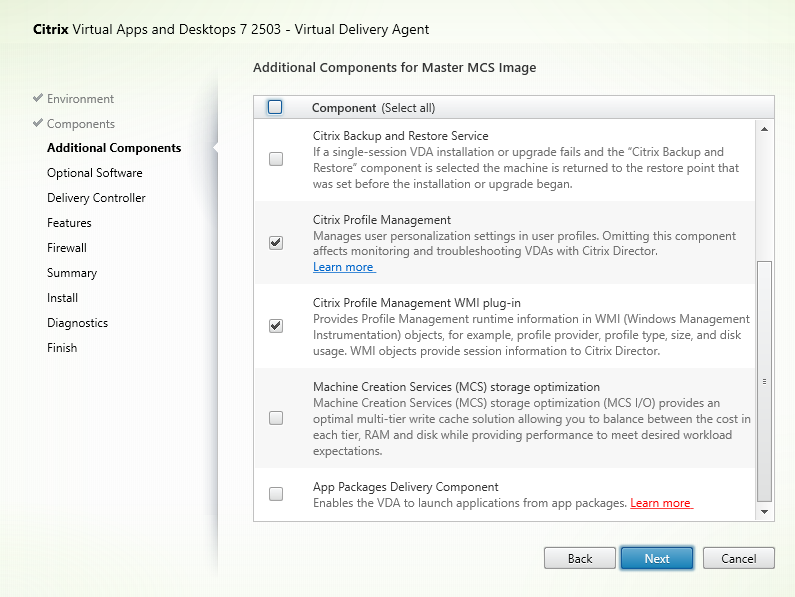
Task: Enable Citrix Backup and Restore Service checkbox
Action: click(x=276, y=158)
